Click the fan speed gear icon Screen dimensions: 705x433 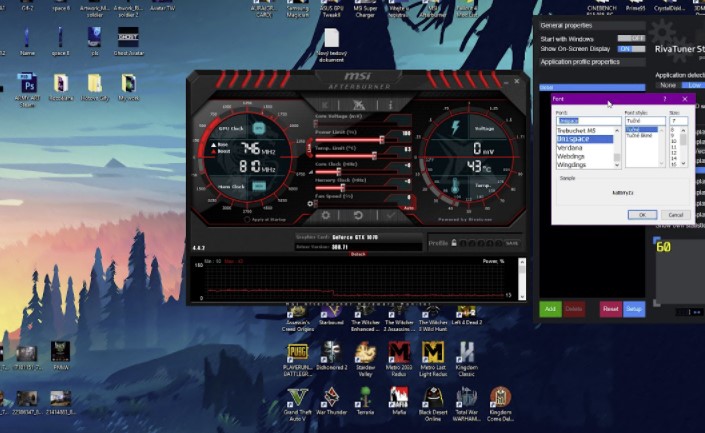tap(310, 204)
